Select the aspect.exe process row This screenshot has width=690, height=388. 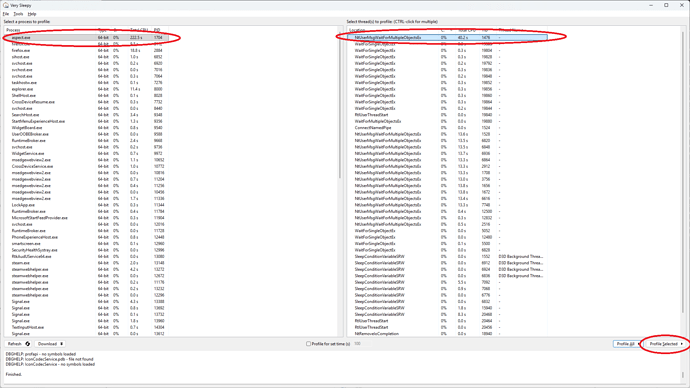[87, 37]
